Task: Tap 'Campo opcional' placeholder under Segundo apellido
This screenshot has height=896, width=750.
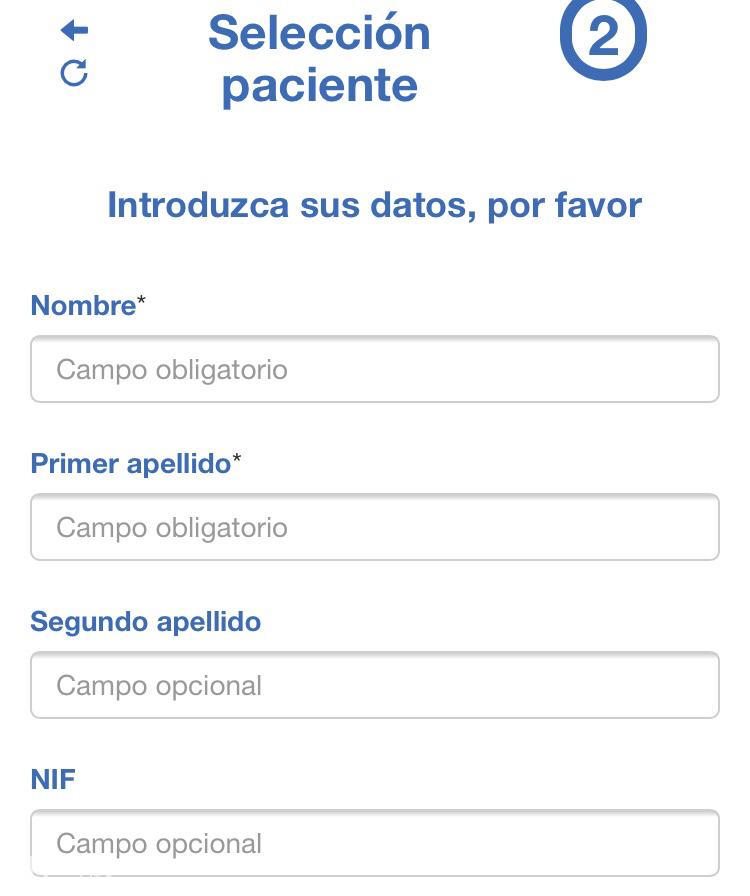Action: (x=159, y=686)
